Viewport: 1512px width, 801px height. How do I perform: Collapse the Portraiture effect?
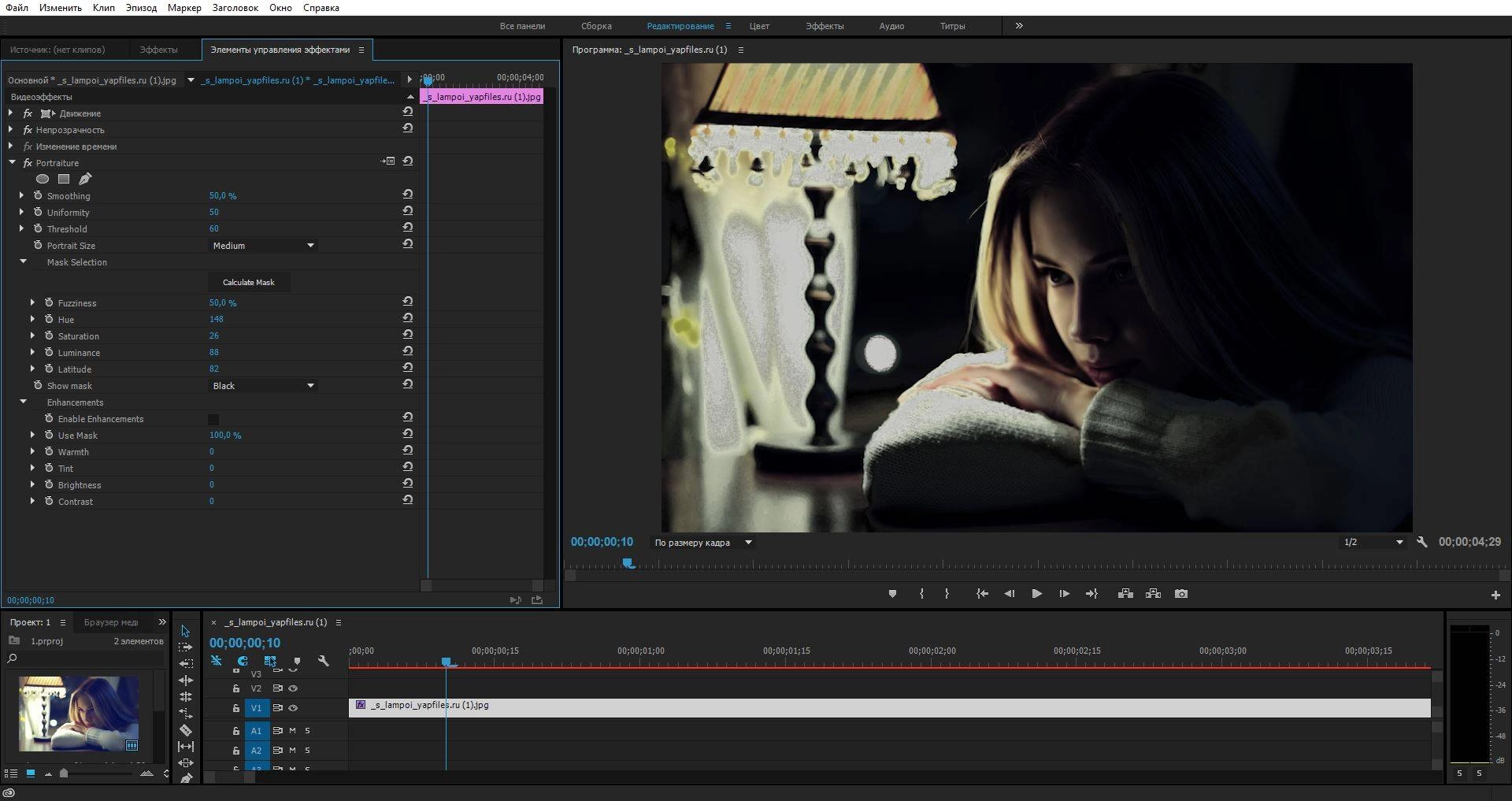[12, 162]
